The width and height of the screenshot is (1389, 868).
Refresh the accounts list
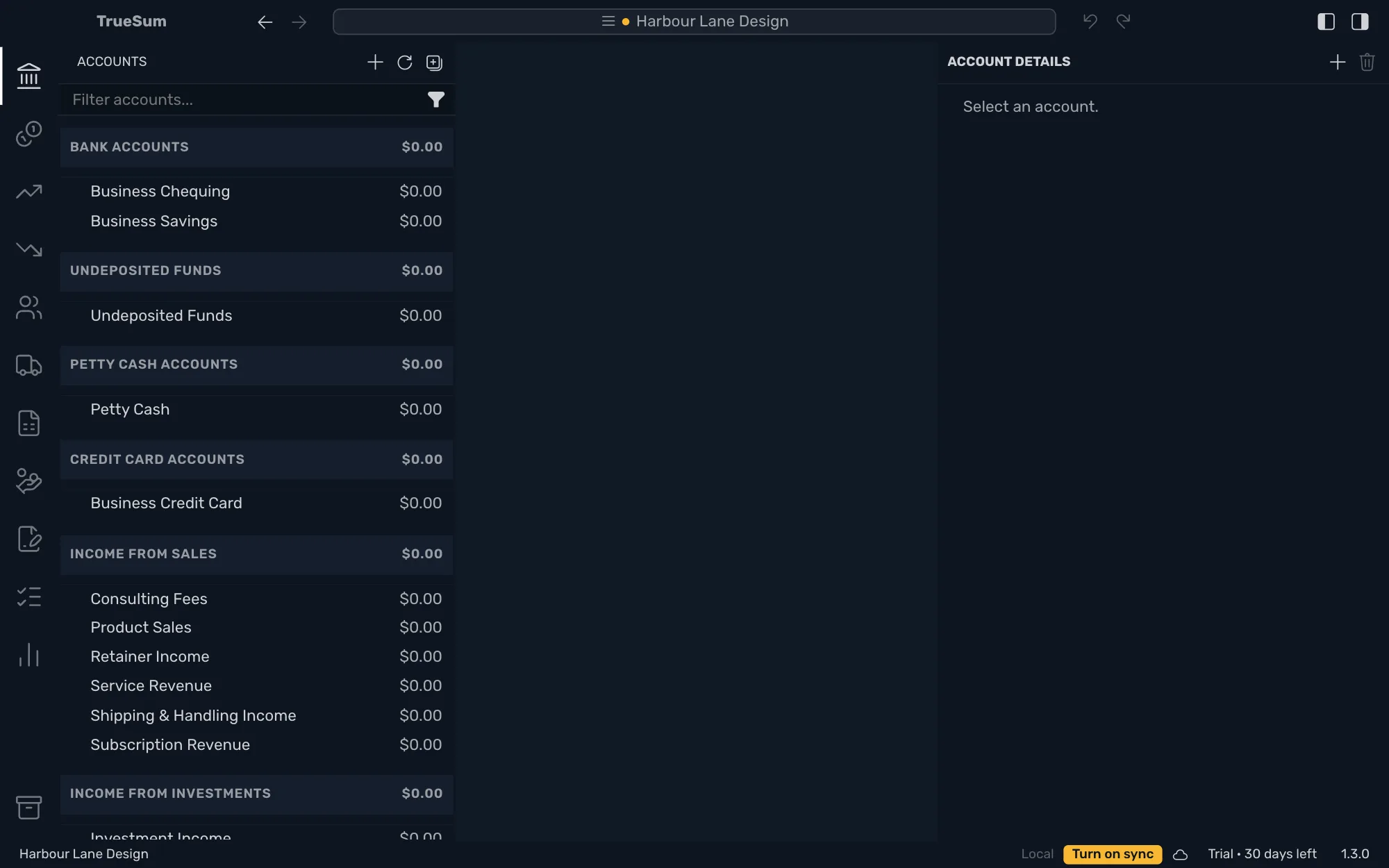(405, 62)
